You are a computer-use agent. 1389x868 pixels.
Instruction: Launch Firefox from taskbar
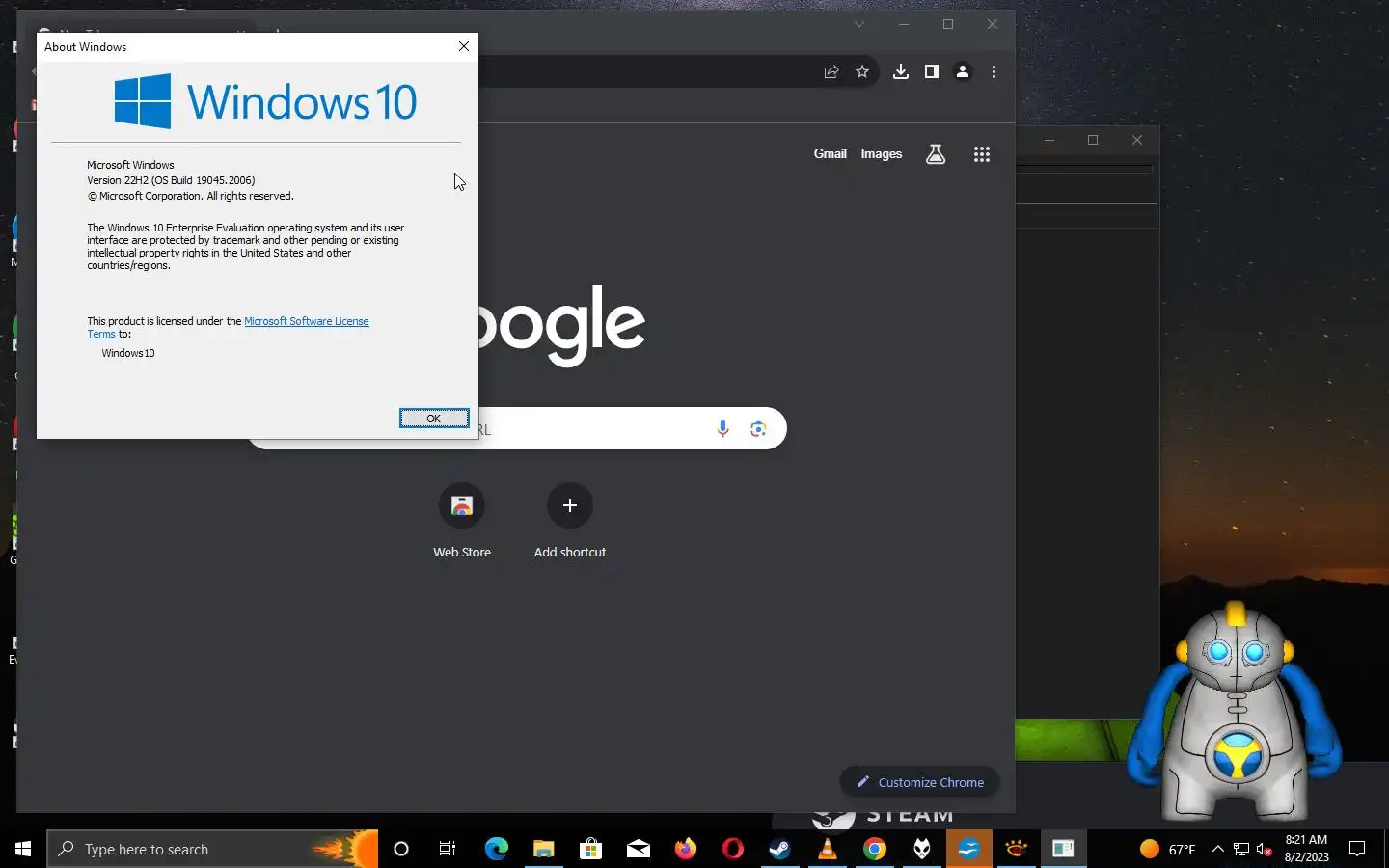[685, 849]
